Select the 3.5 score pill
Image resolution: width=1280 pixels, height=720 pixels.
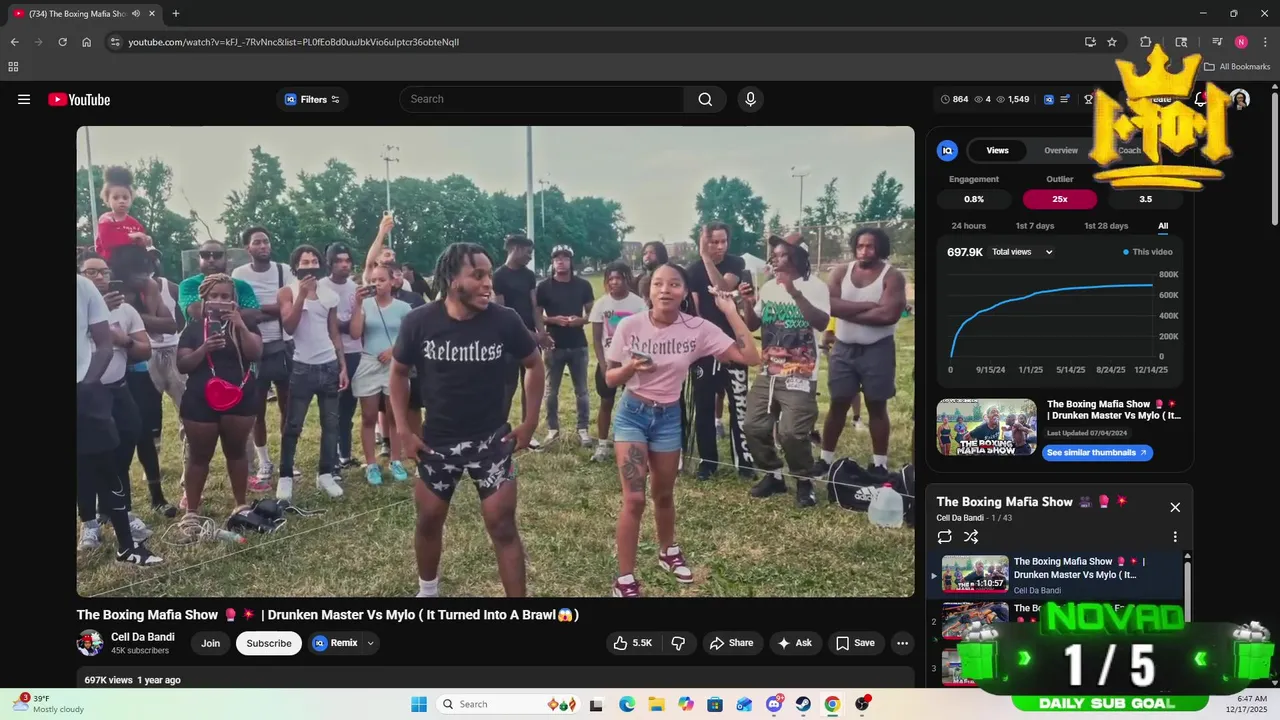coord(1145,199)
